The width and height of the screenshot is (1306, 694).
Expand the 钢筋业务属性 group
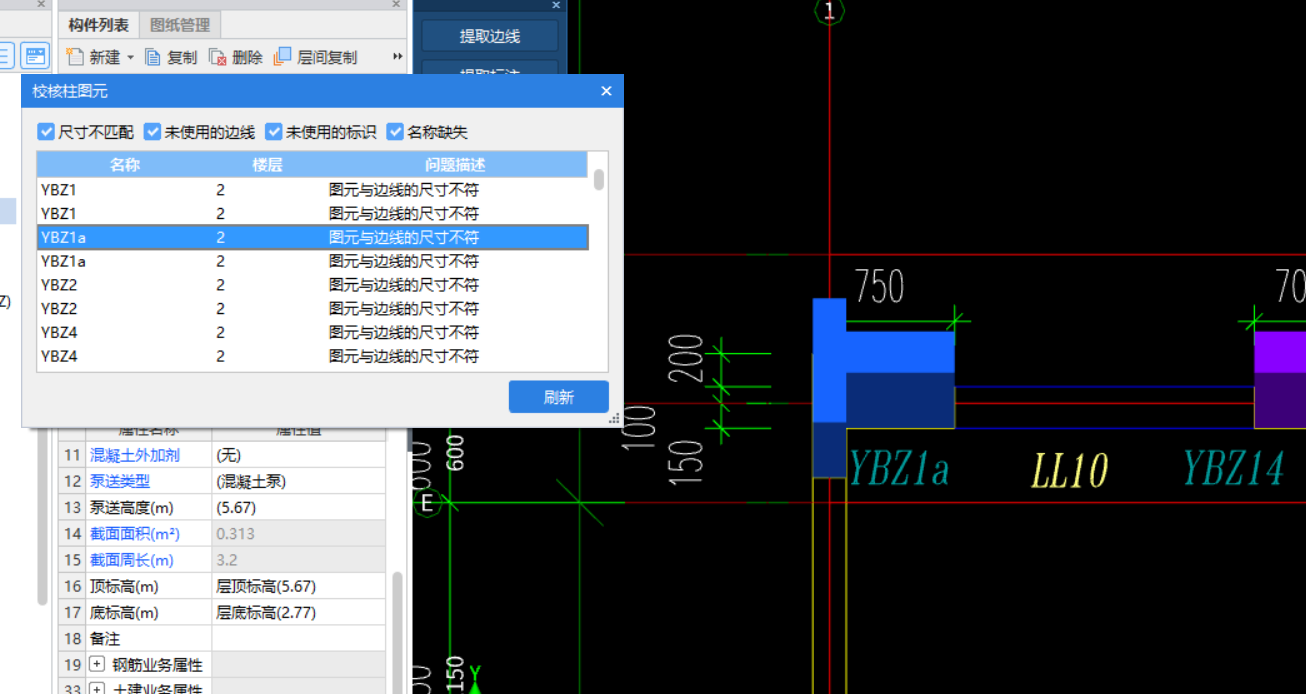point(97,665)
